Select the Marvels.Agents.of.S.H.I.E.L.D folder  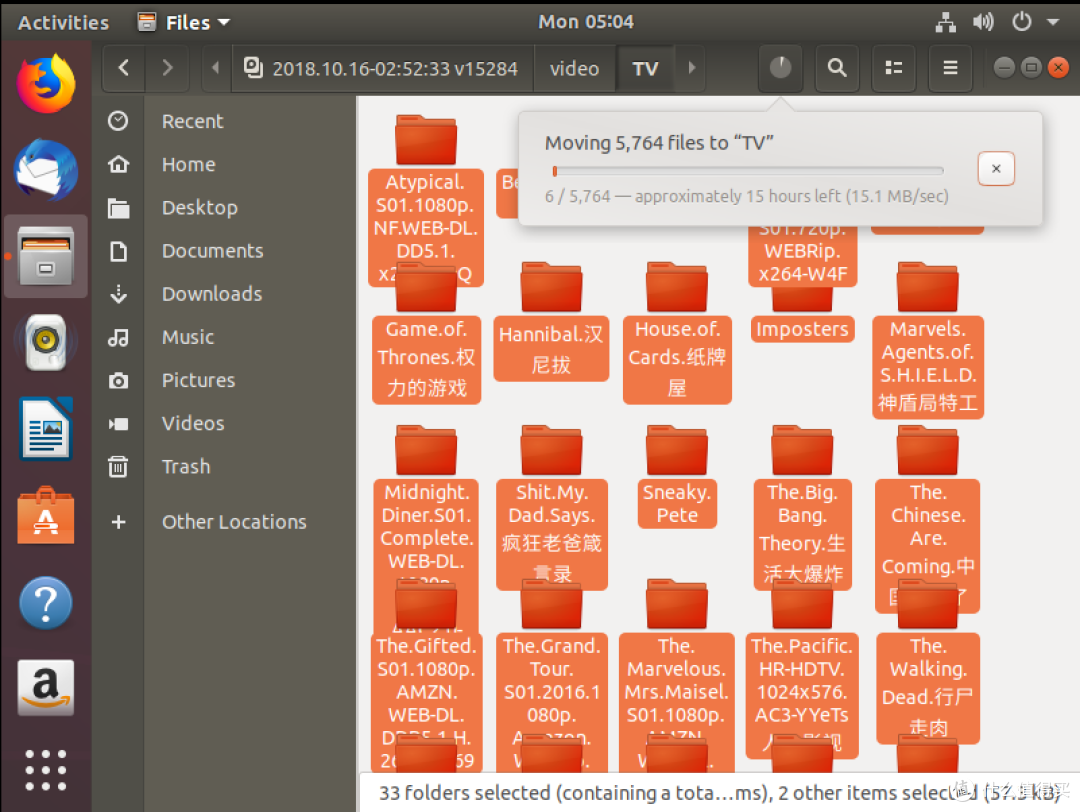928,342
